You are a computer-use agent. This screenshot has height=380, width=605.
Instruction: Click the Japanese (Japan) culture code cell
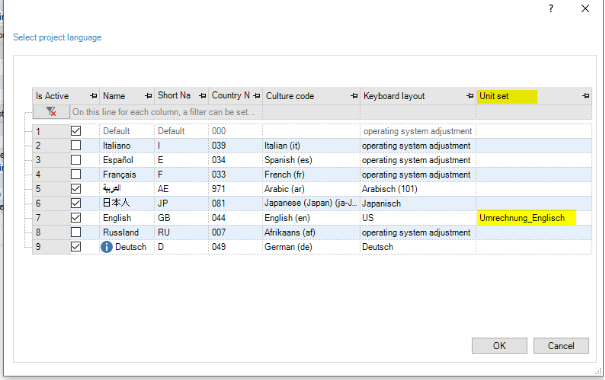(311, 203)
